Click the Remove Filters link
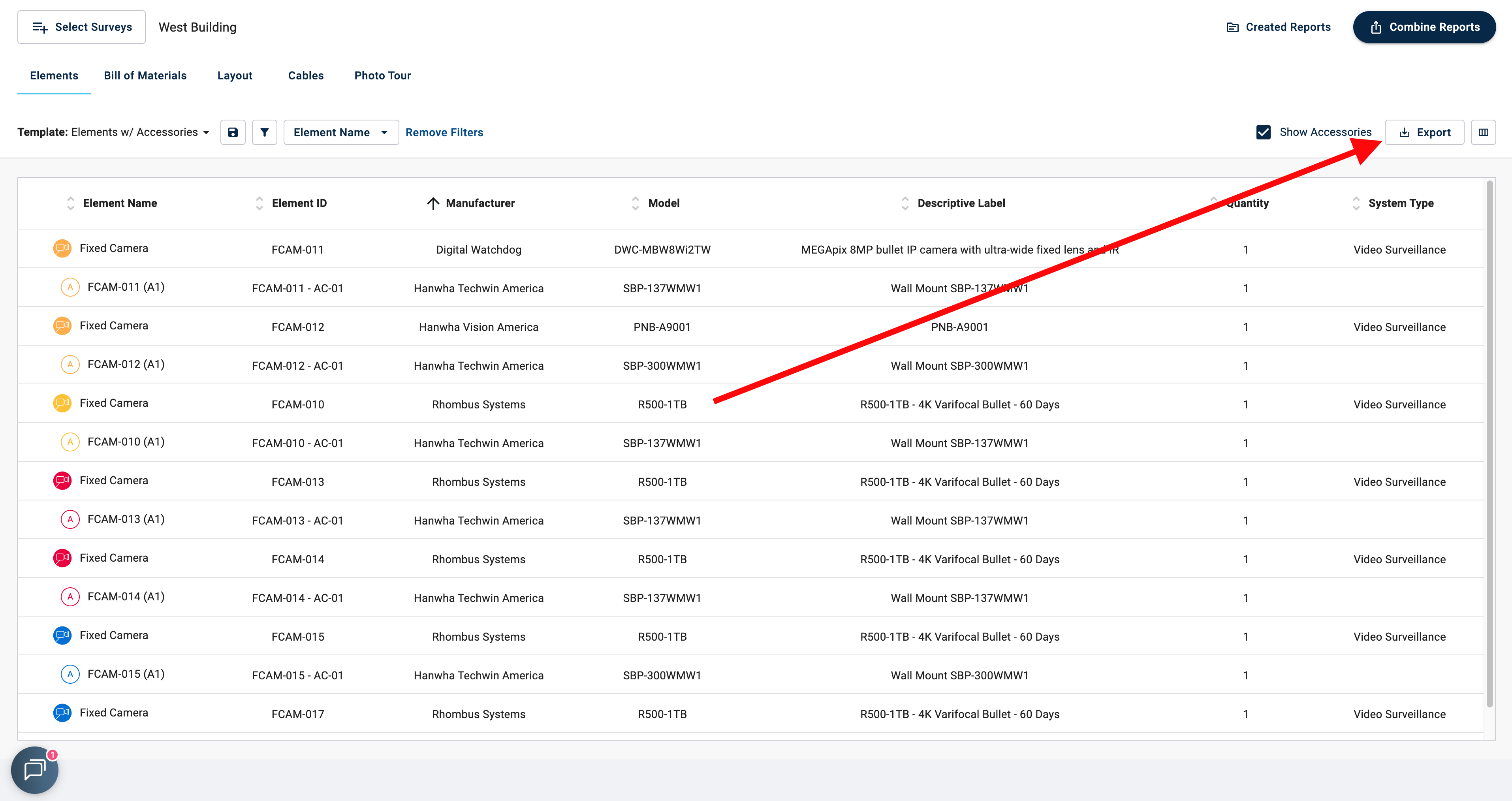Screen dimensions: 1512x801 tap(444, 132)
